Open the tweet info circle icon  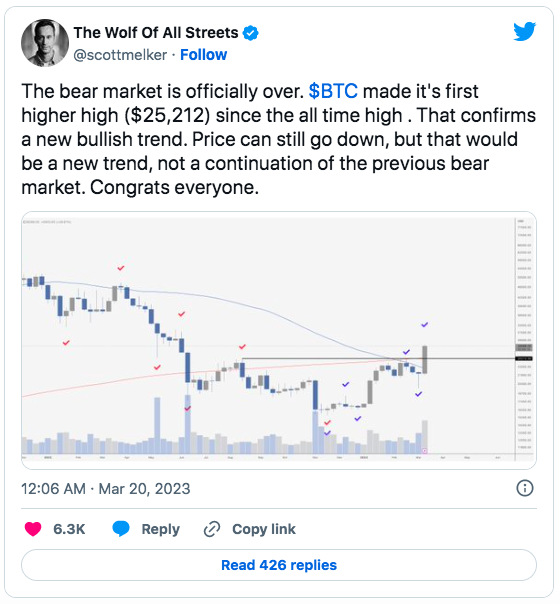pyautogui.click(x=525, y=488)
